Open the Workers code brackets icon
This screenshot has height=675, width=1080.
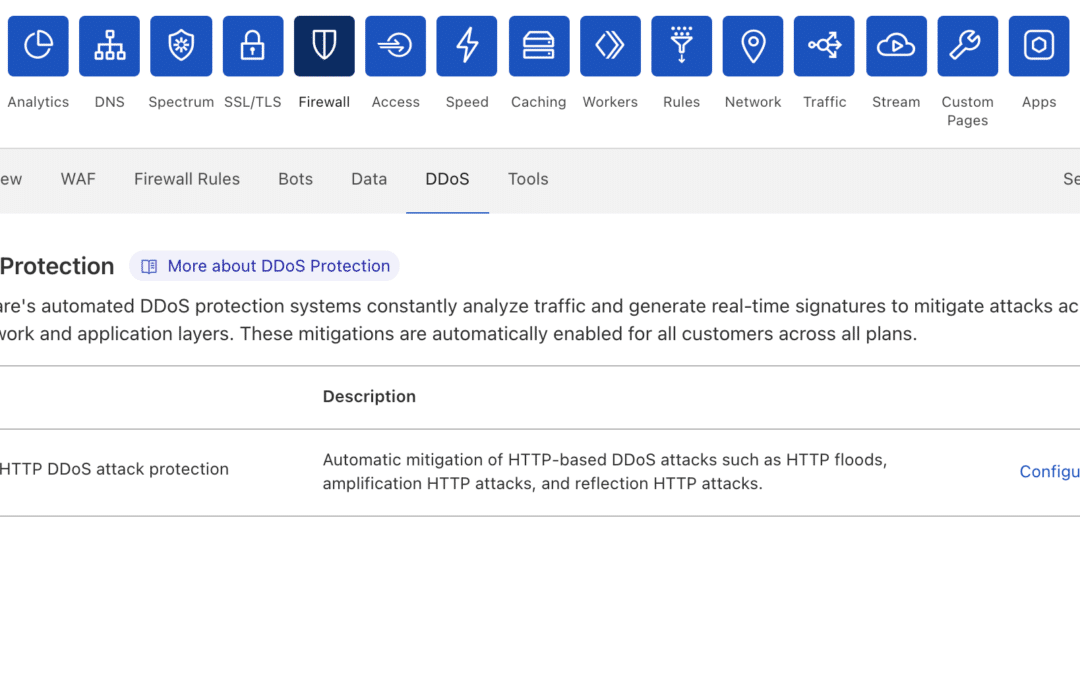tap(610, 45)
